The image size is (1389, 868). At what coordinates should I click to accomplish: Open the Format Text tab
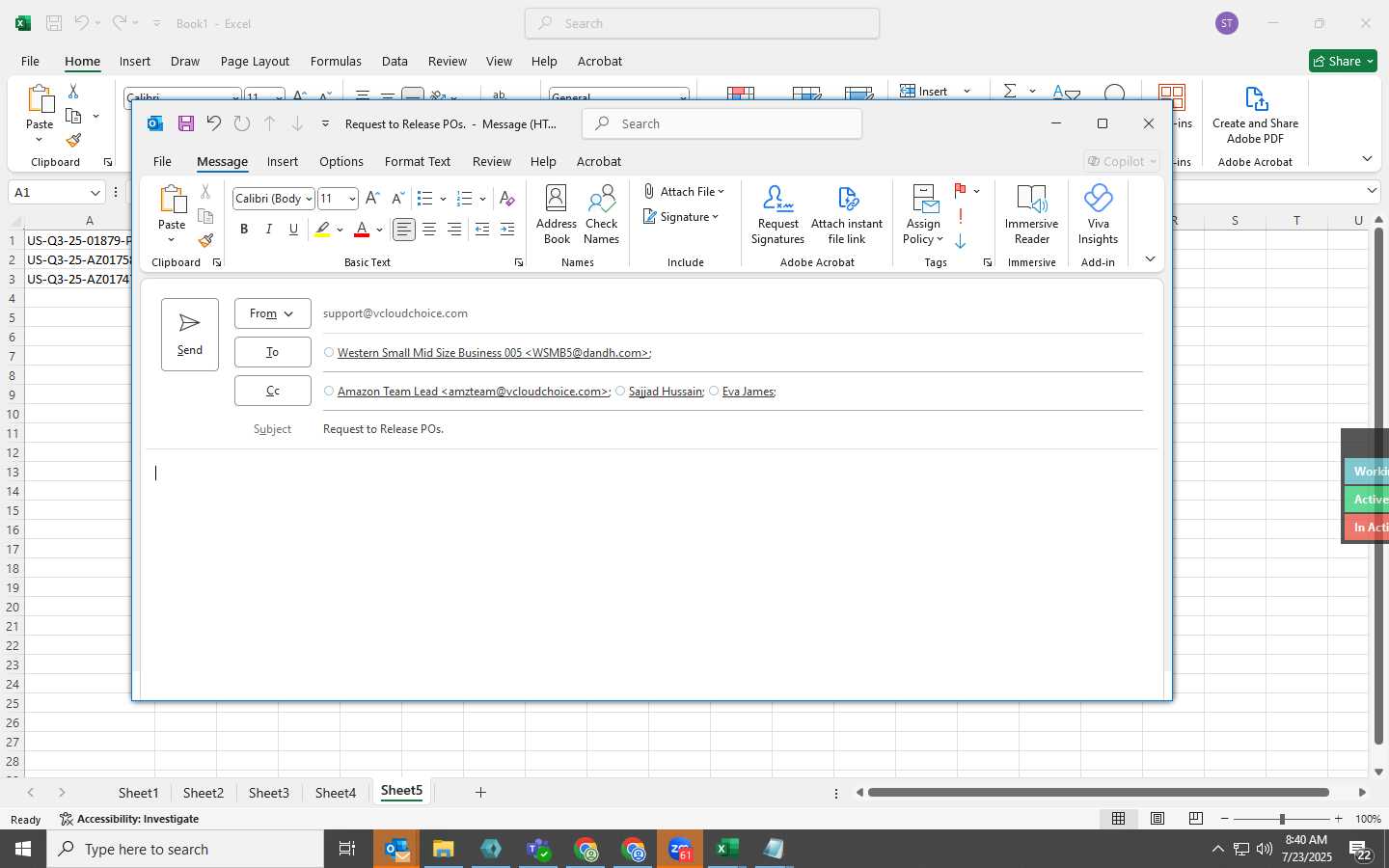click(x=418, y=161)
